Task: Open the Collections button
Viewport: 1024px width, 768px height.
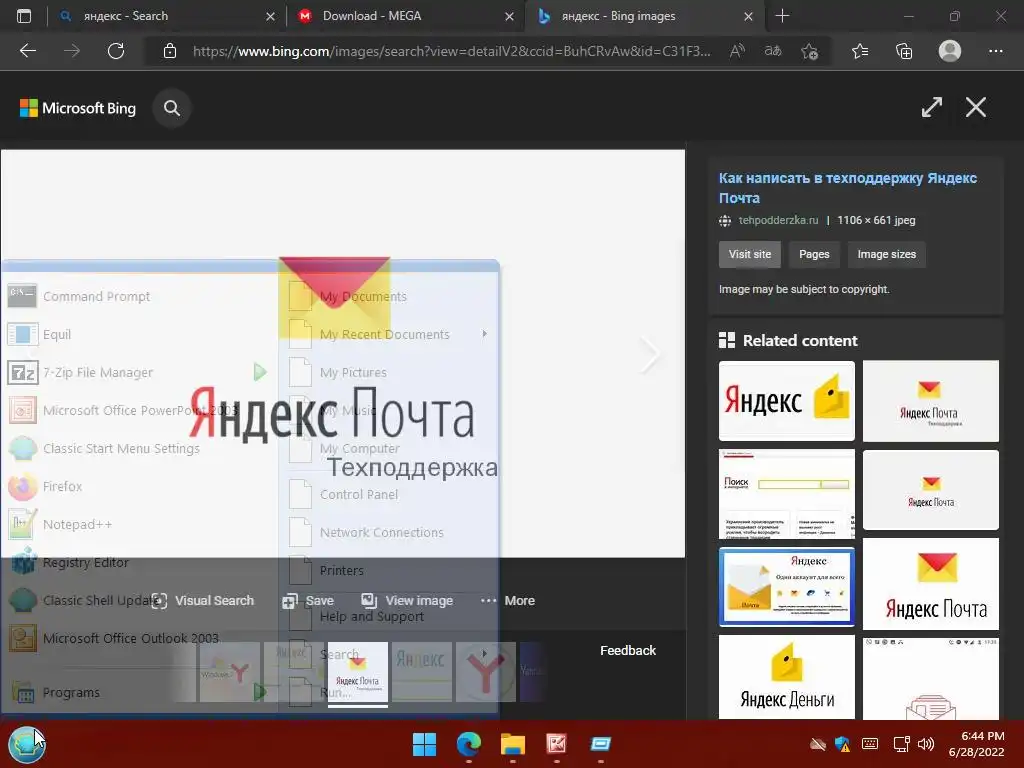Action: coord(904,51)
